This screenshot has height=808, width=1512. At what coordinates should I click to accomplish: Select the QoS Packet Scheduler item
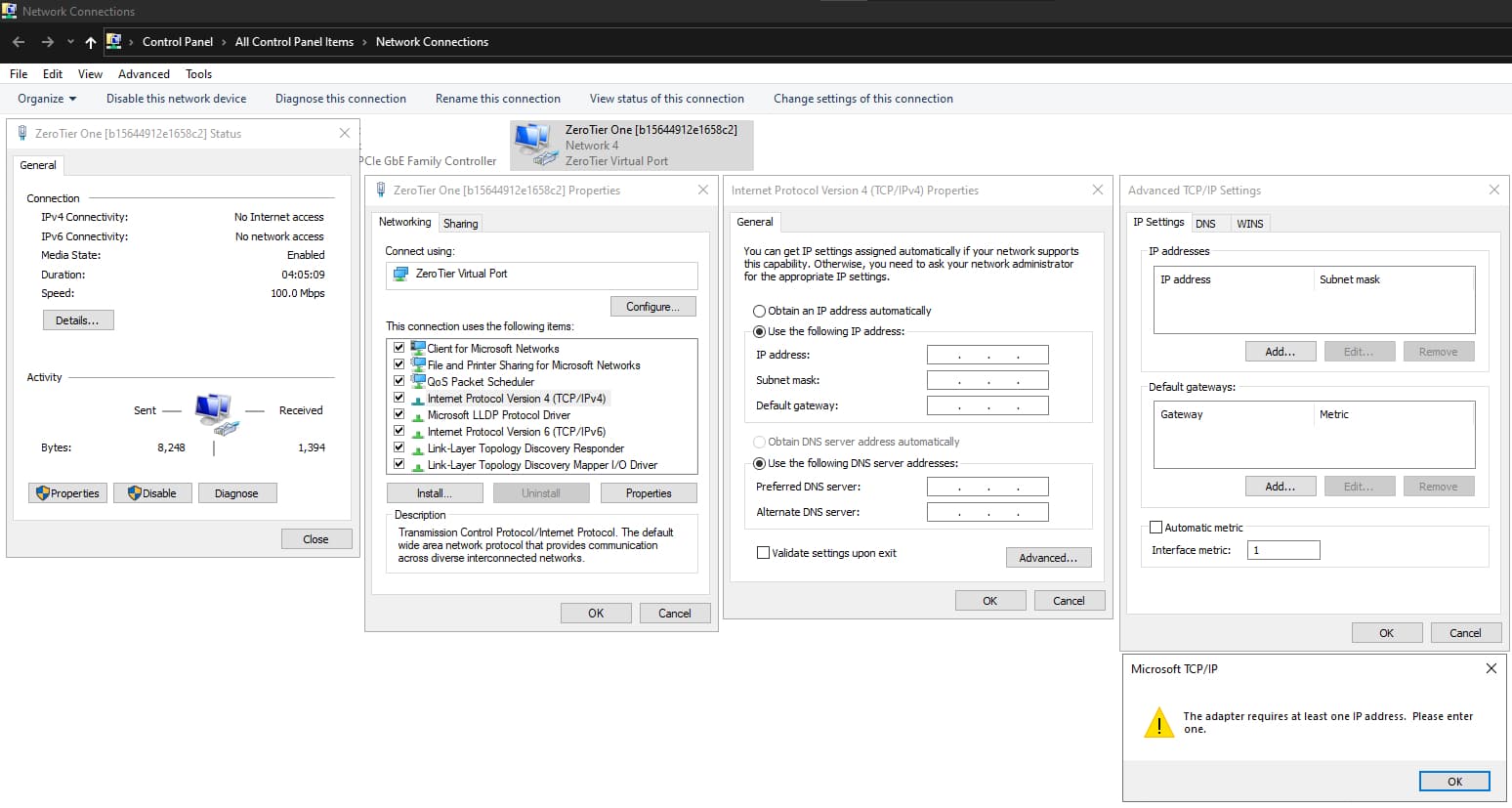480,382
